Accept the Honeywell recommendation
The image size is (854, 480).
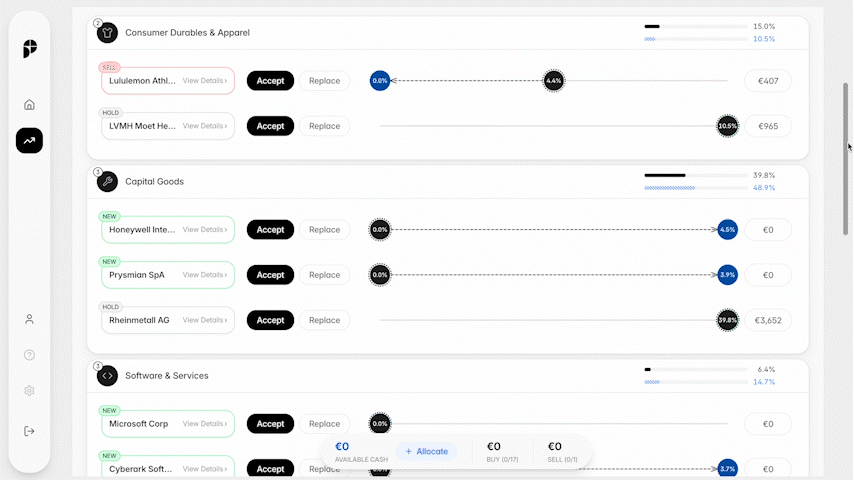pyautogui.click(x=270, y=230)
